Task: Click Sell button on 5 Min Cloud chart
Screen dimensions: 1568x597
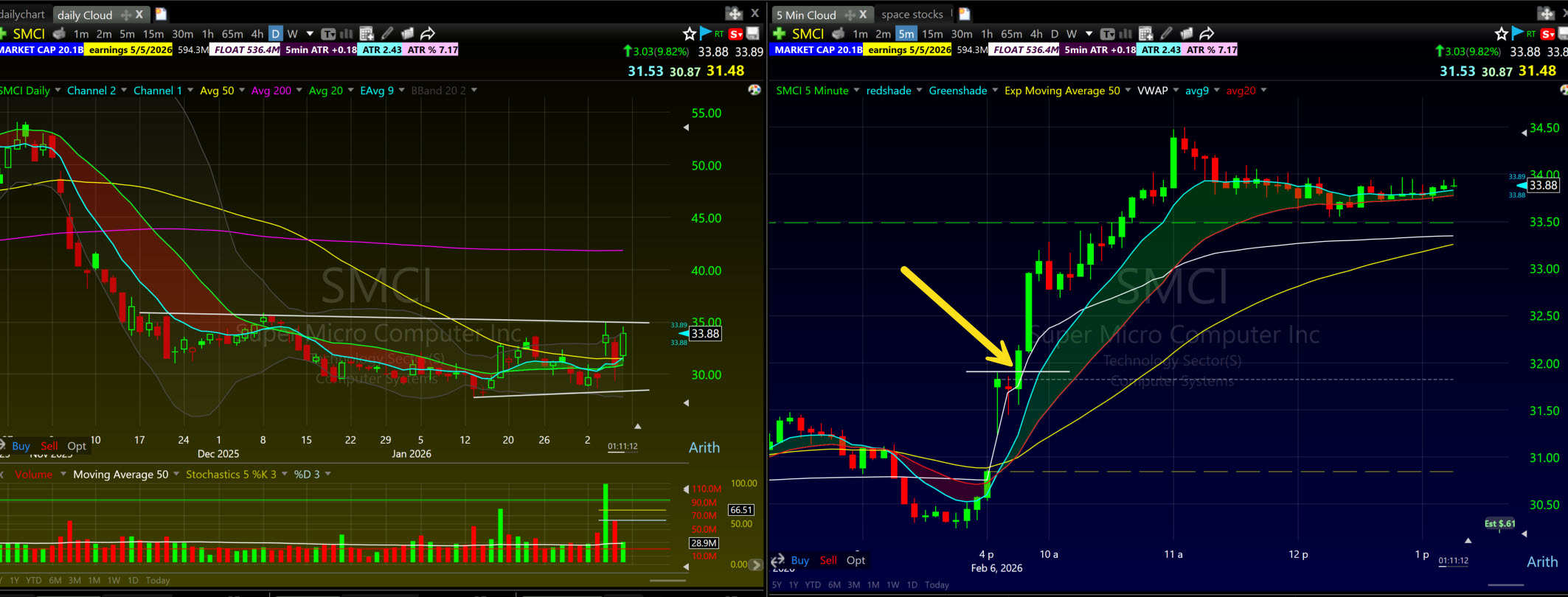Action: (x=828, y=560)
